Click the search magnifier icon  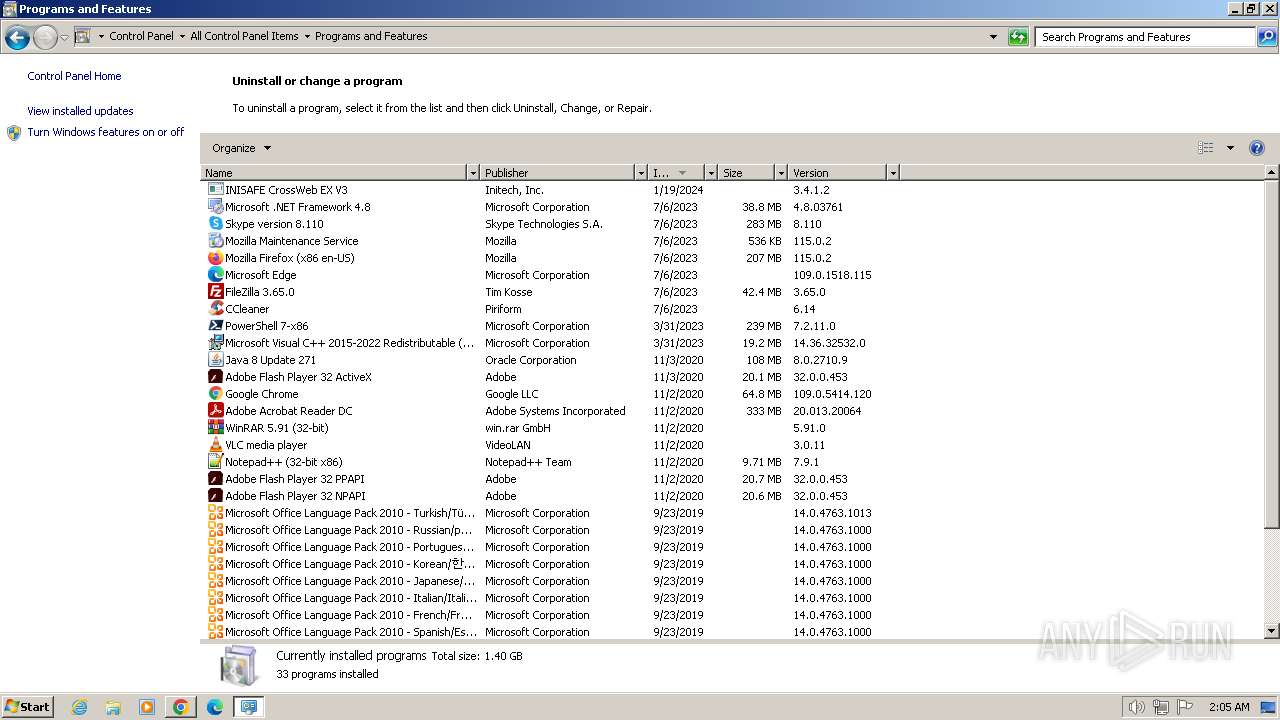point(1266,37)
